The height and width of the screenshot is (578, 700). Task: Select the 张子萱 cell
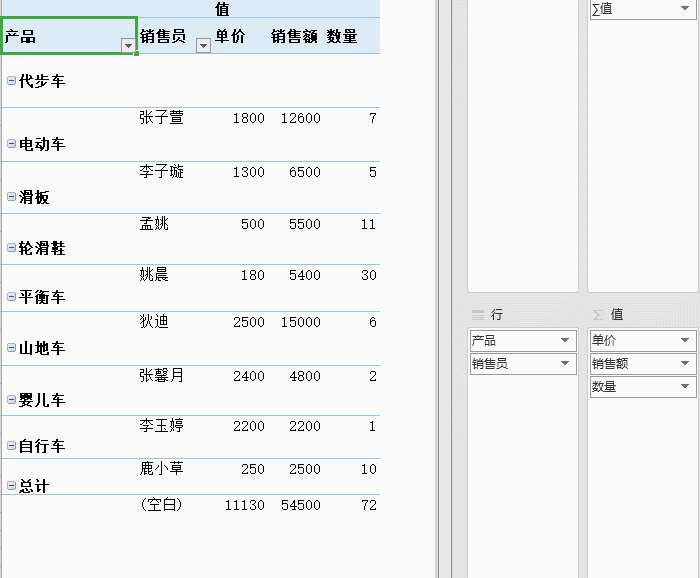coord(161,118)
